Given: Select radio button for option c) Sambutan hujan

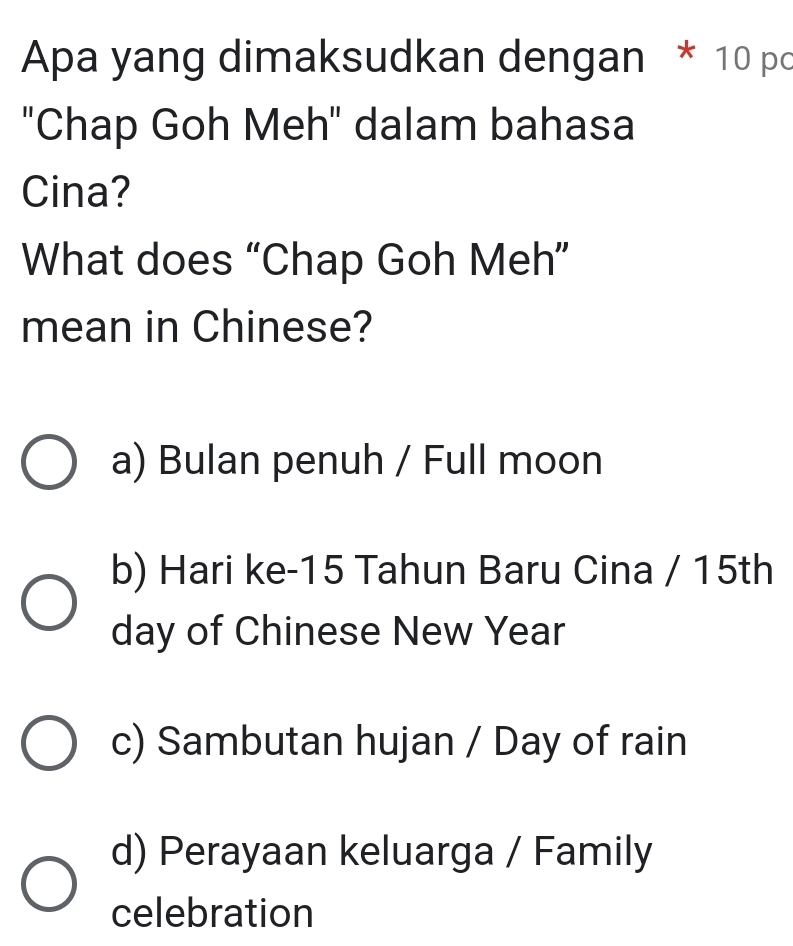Looking at the screenshot, I should pos(47,743).
